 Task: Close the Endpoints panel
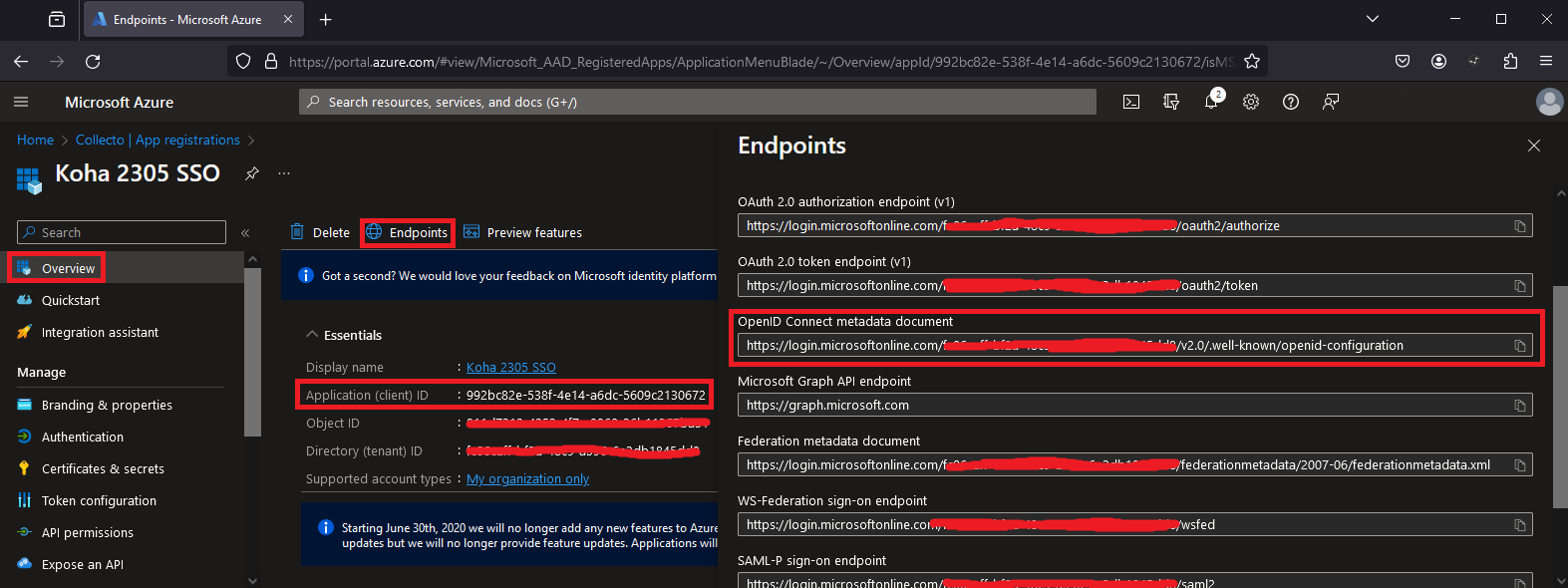pos(1534,146)
